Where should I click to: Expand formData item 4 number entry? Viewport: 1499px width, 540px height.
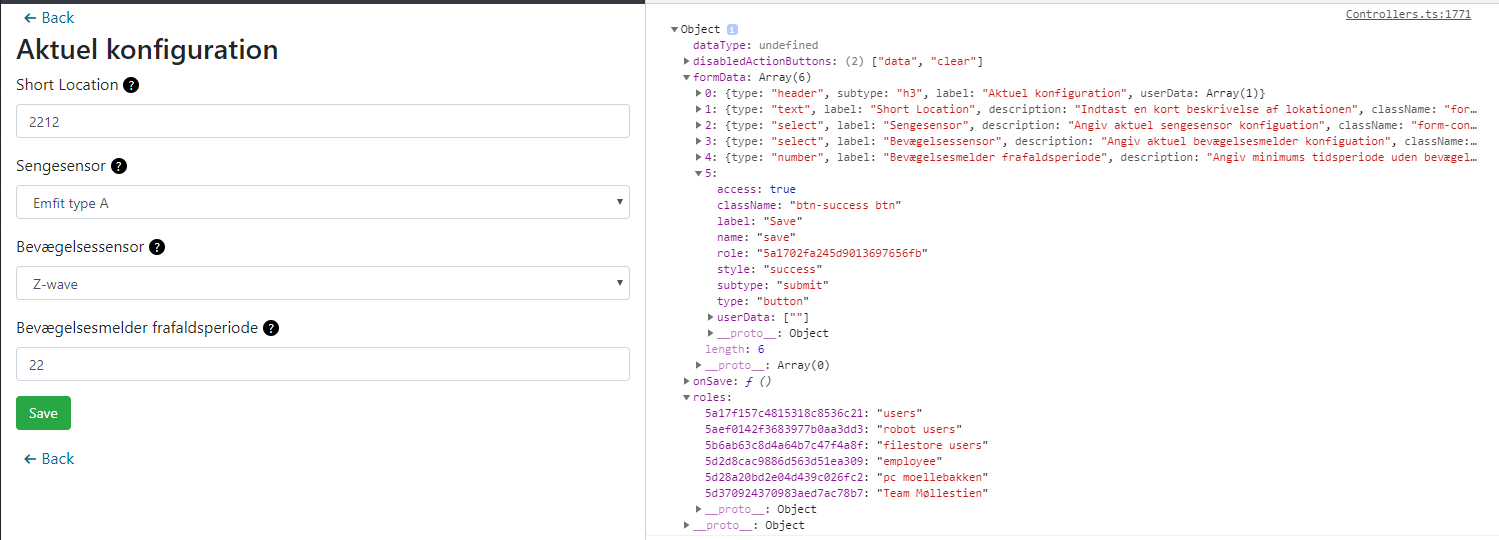coord(699,158)
